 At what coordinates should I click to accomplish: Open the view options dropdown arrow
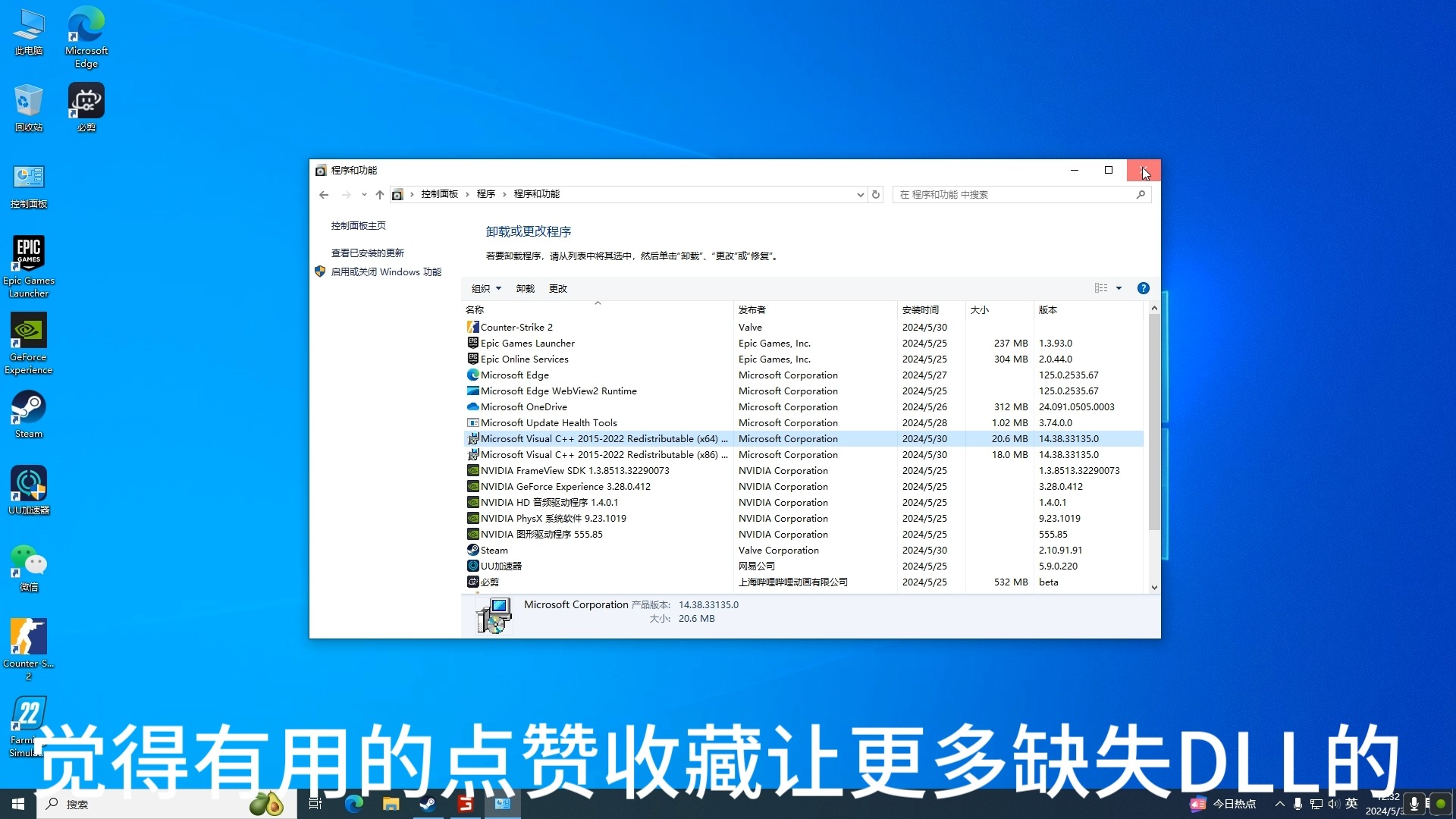1119,288
